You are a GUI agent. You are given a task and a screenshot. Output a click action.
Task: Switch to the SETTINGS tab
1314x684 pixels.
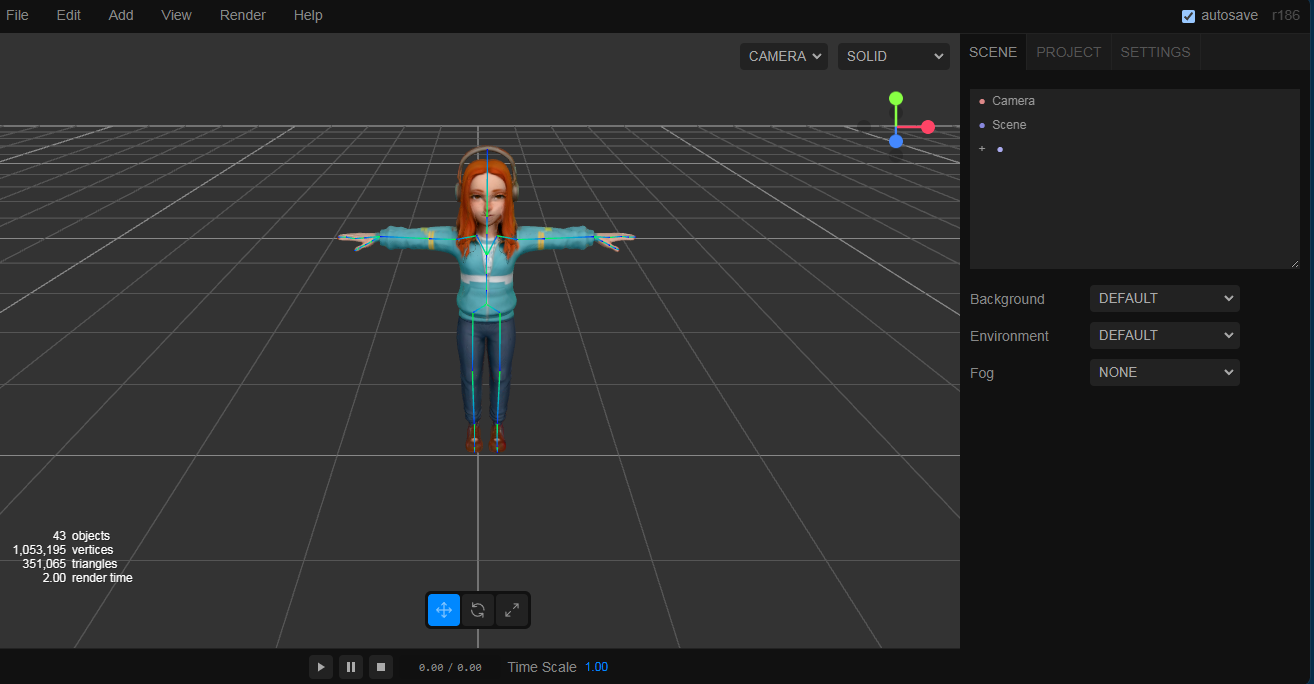tap(1155, 52)
